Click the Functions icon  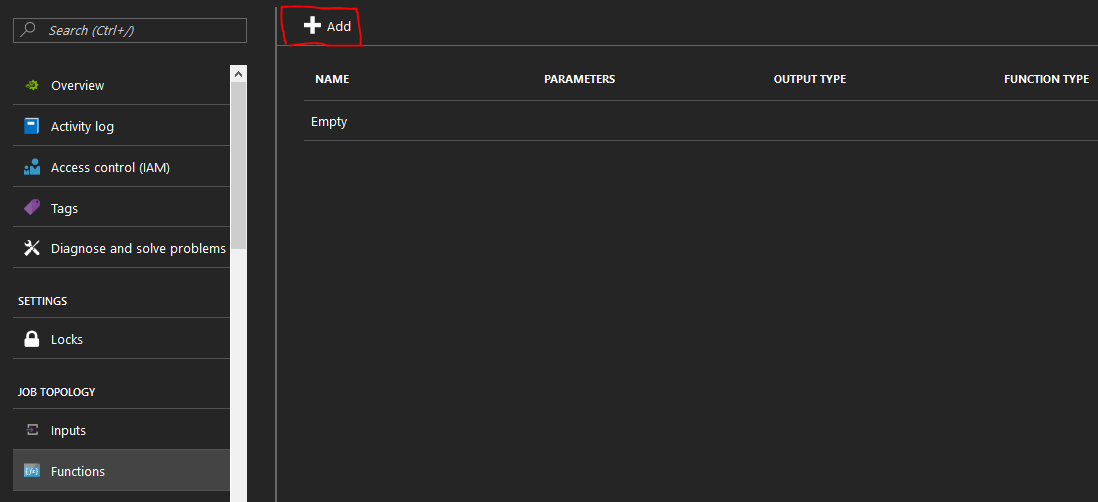32,471
